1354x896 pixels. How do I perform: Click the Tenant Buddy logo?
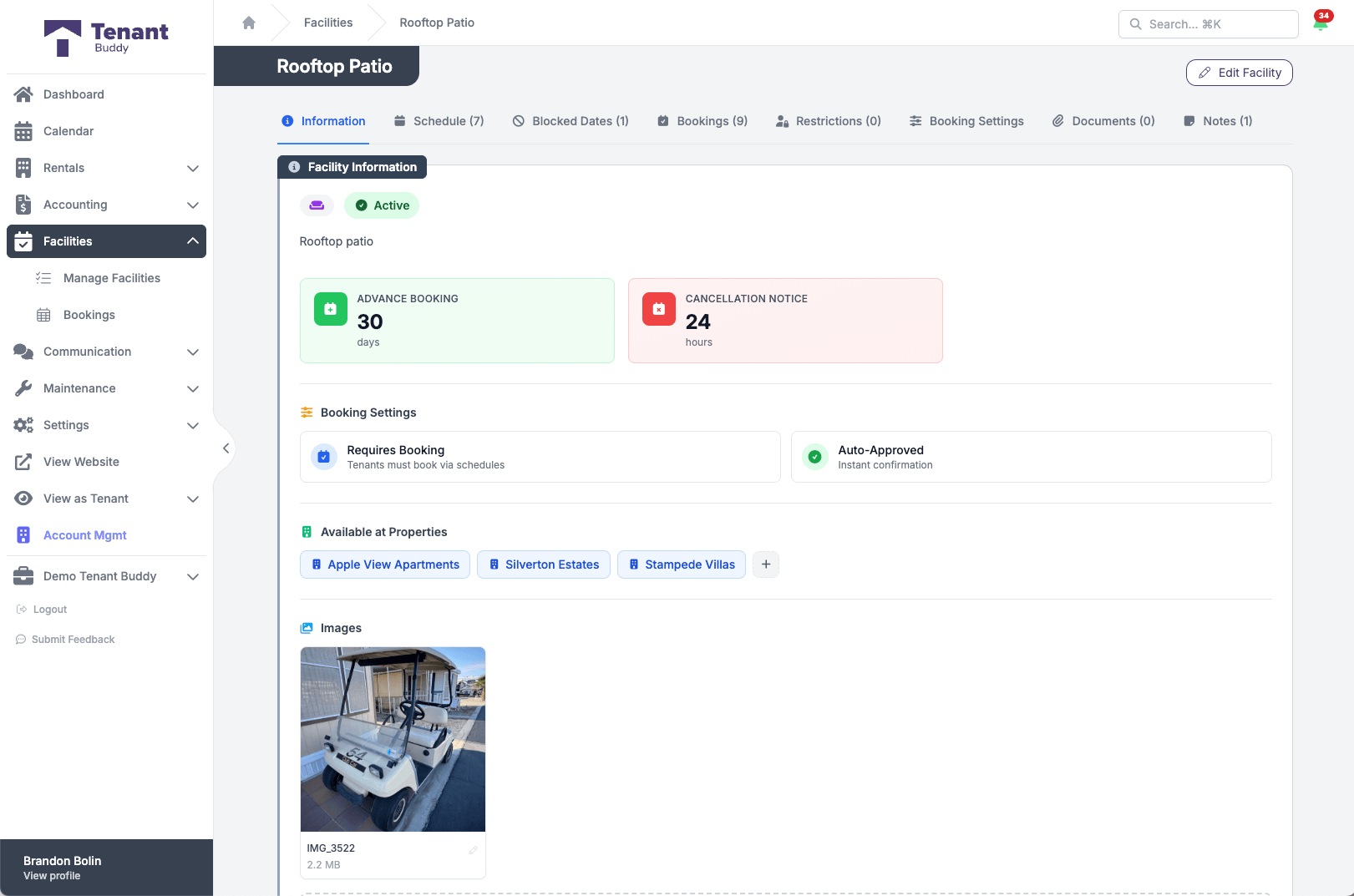coord(106,38)
